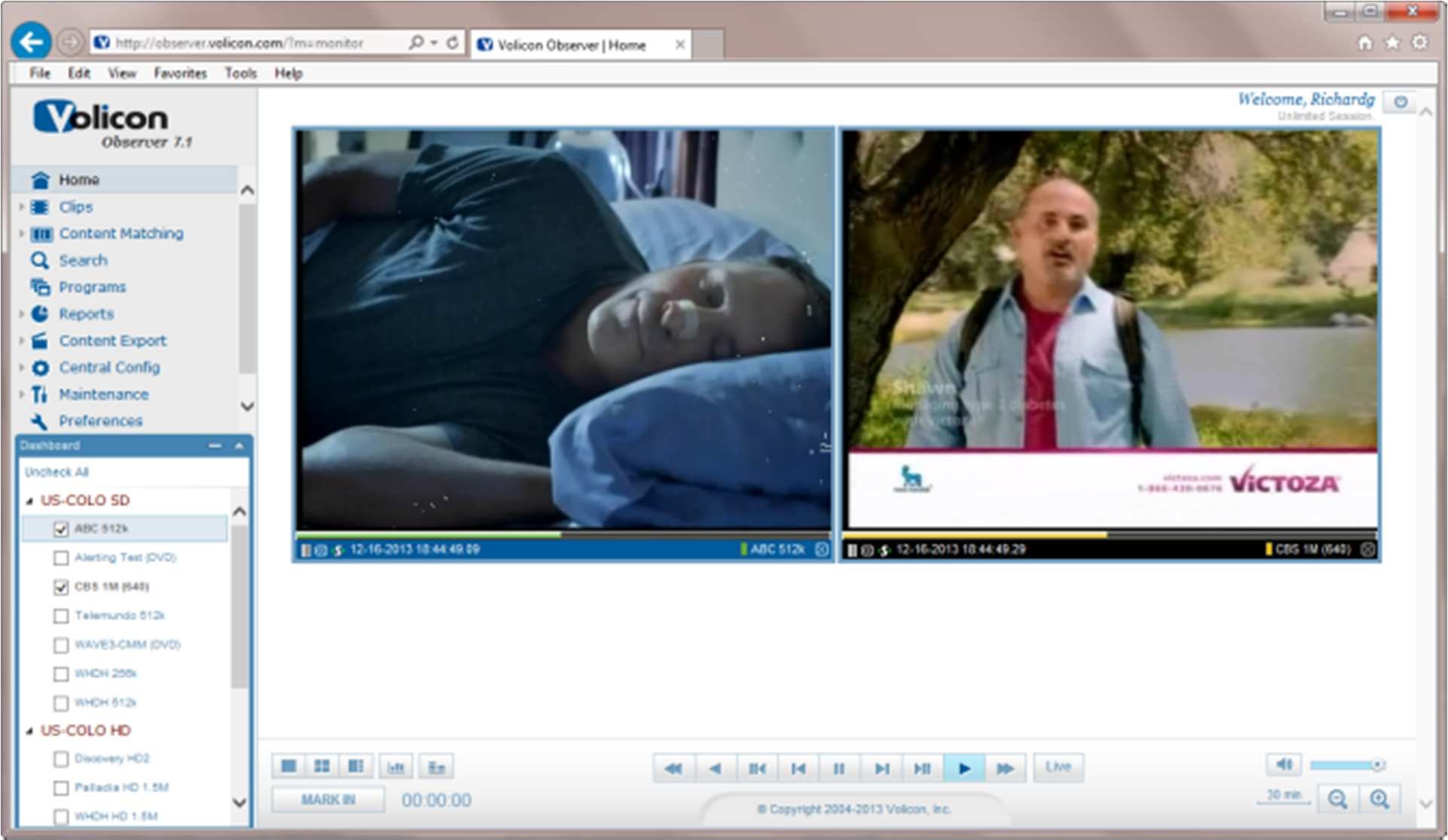
Task: Expand the Reports section in the sidebar
Action: tap(20, 314)
